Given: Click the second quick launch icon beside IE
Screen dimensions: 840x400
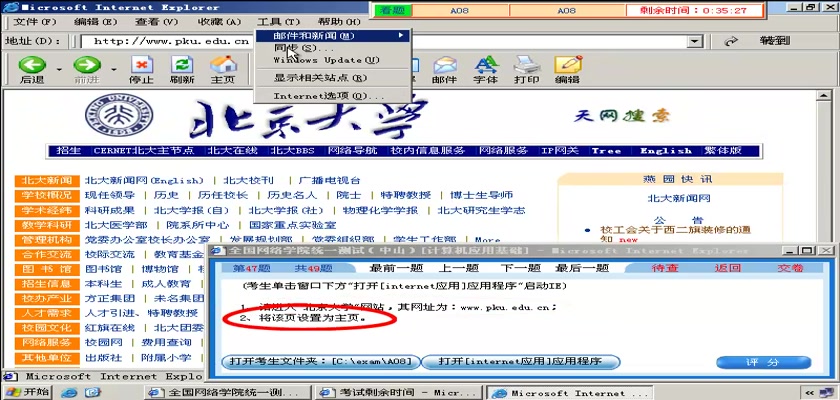Looking at the screenshot, I should [x=92, y=392].
